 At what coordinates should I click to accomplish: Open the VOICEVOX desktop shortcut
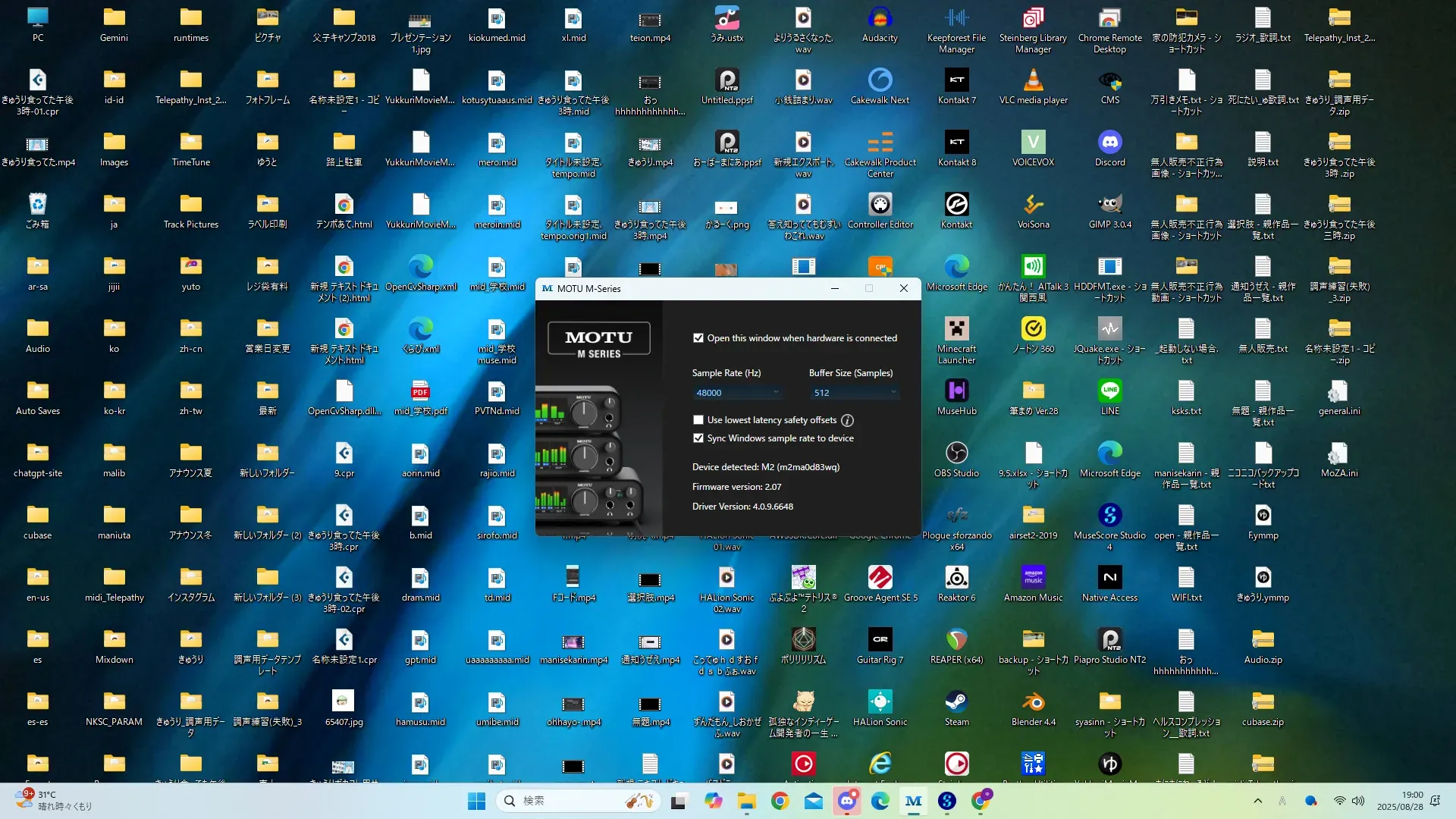1033,143
